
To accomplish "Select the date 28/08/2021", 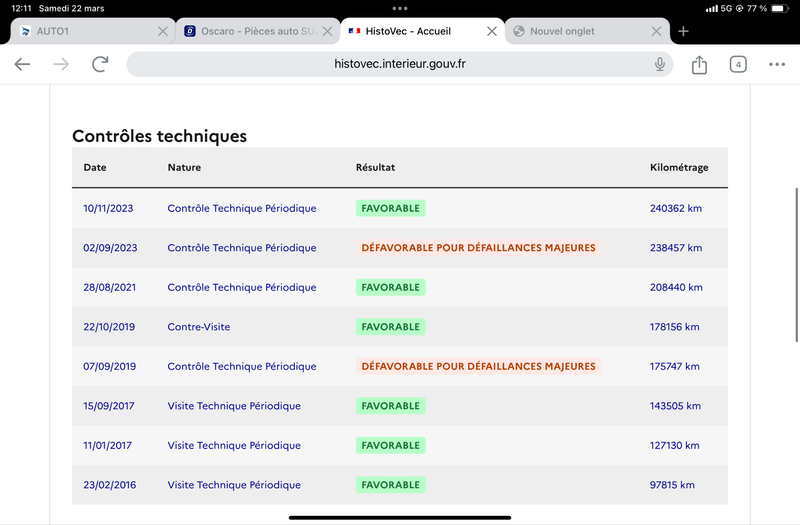I will pos(110,287).
